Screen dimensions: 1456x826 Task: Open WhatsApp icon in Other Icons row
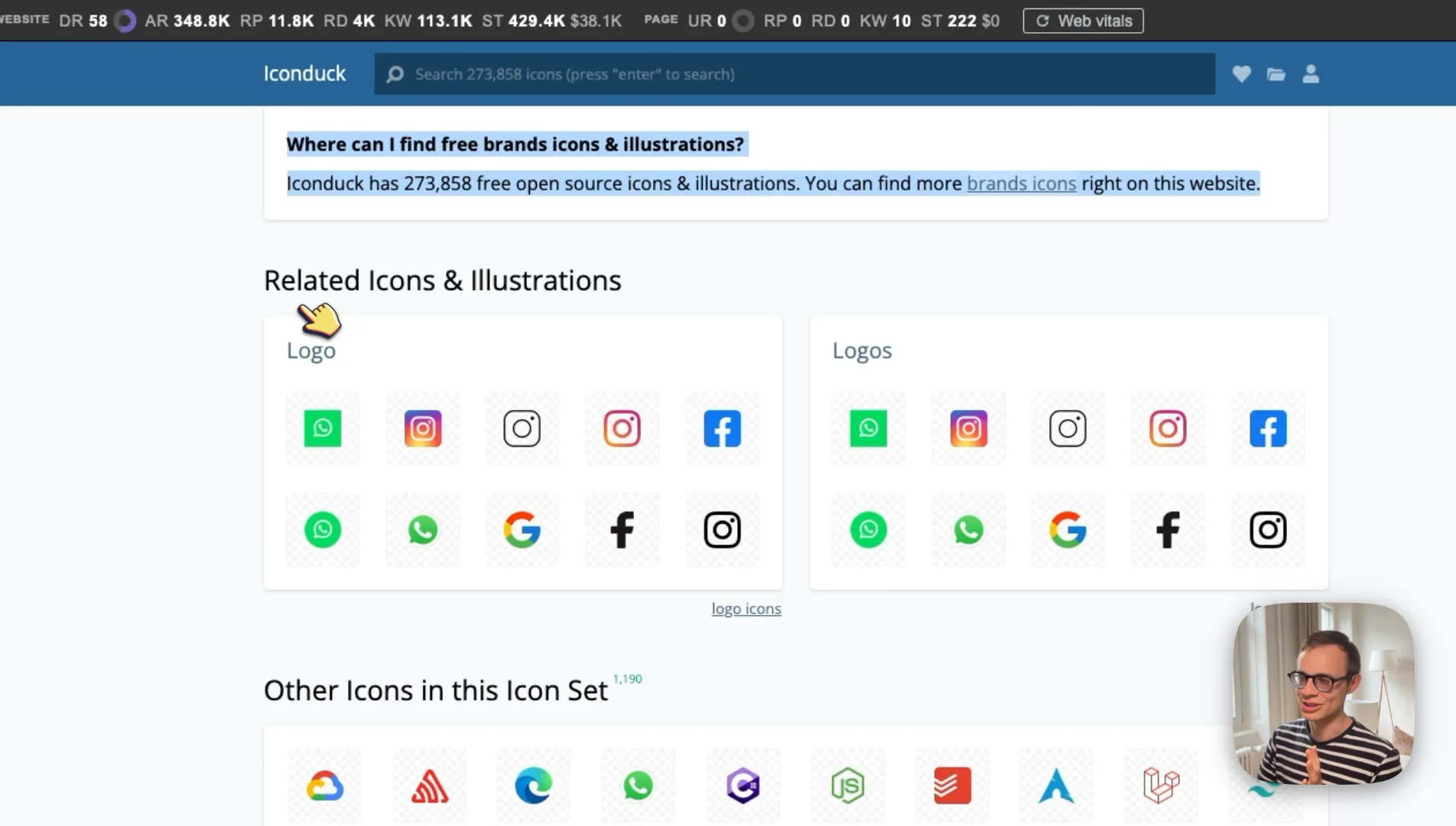[639, 785]
